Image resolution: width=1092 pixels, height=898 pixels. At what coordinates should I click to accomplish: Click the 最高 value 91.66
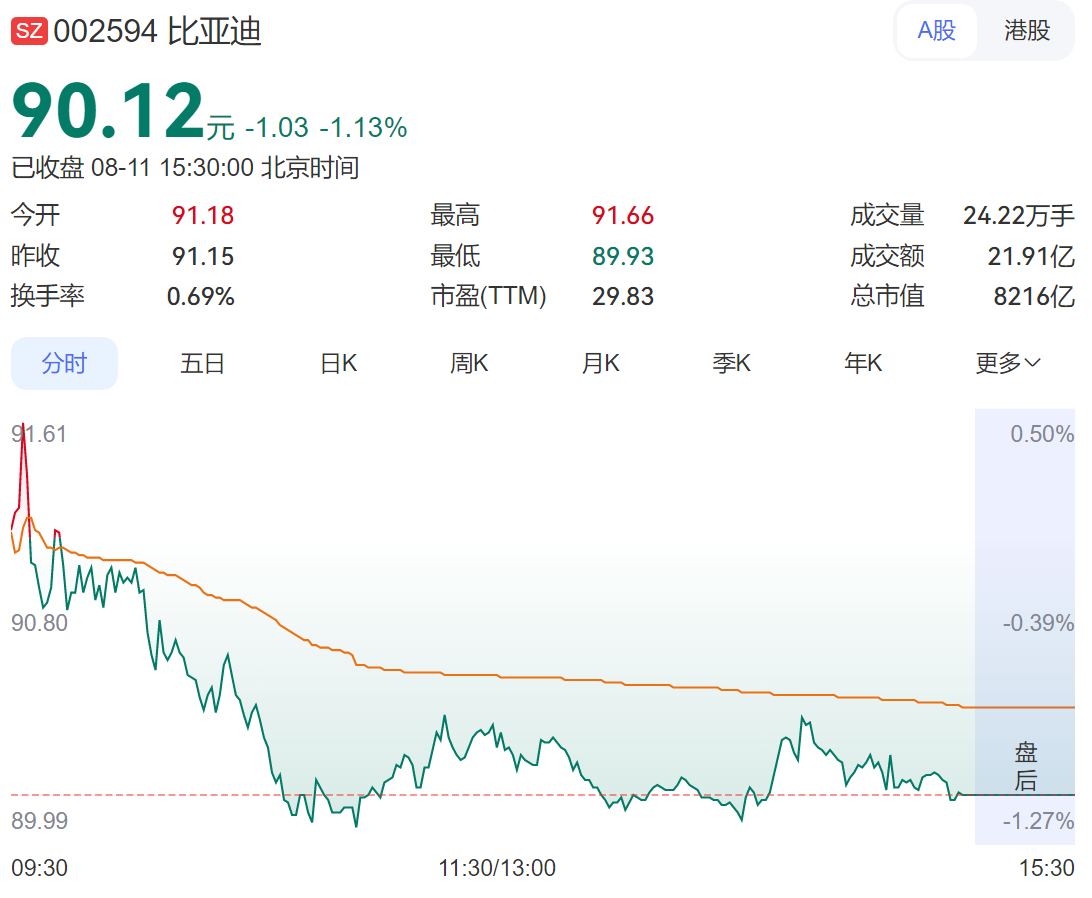(623, 215)
